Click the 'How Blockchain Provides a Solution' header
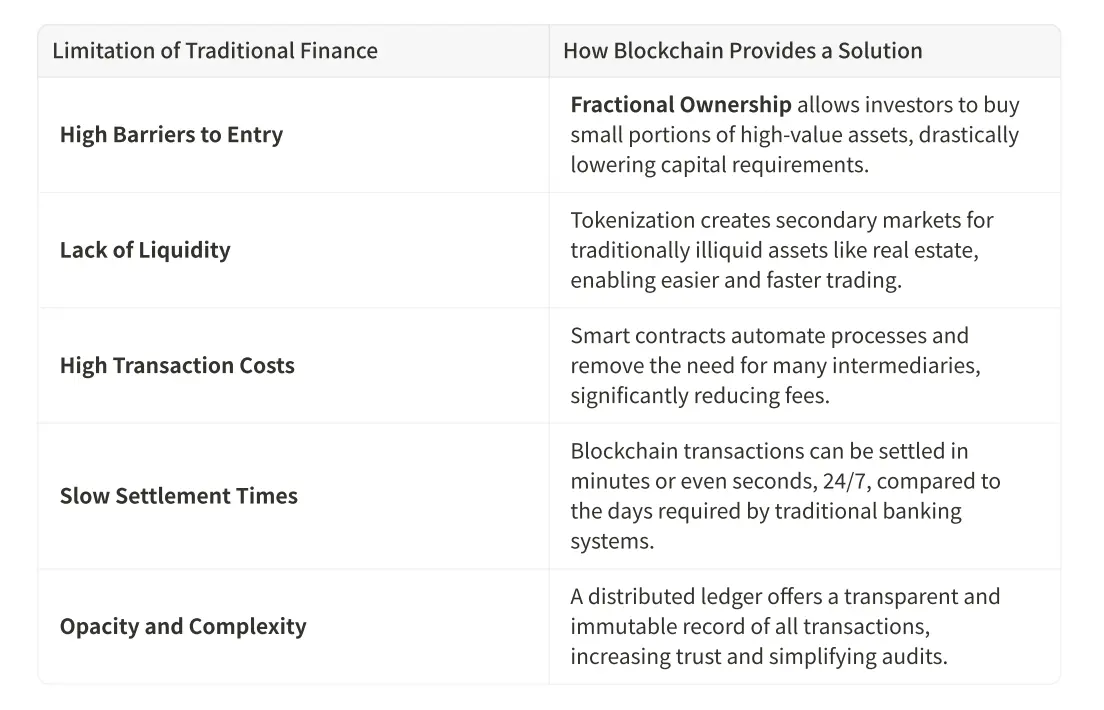1104x710 pixels. tap(742, 51)
